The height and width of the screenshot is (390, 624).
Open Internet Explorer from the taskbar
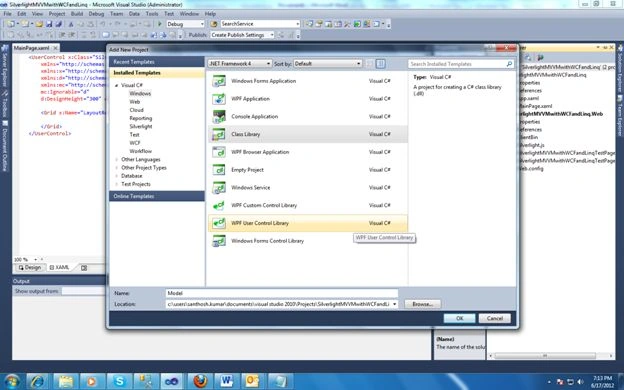tap(37, 381)
